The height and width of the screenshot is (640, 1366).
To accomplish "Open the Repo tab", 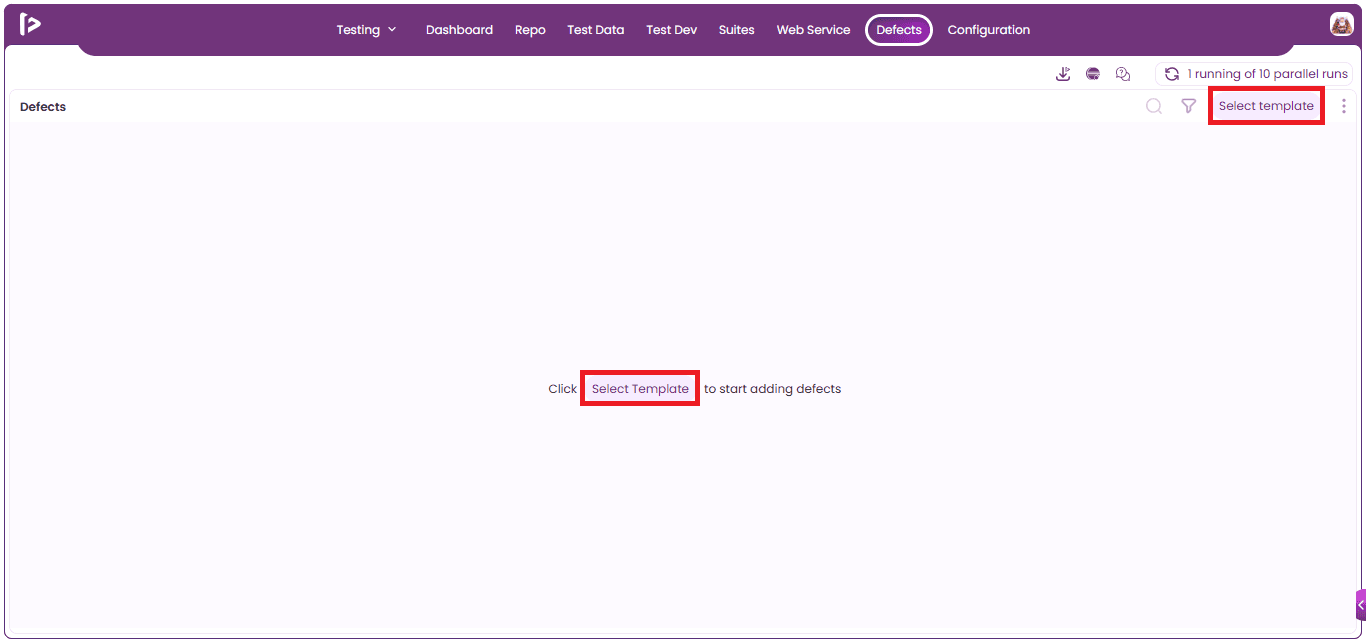I will (530, 30).
